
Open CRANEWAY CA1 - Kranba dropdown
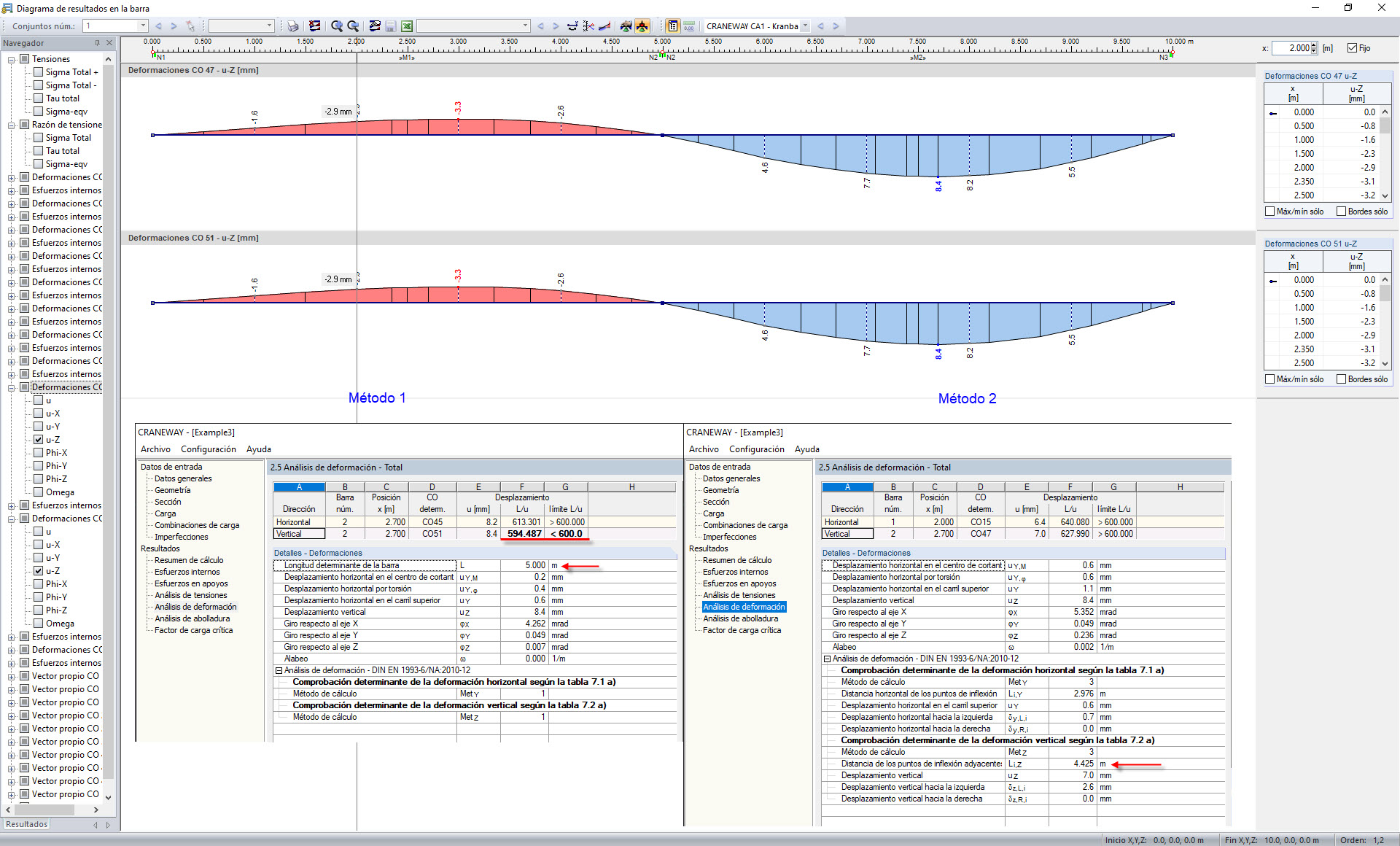coord(805,26)
